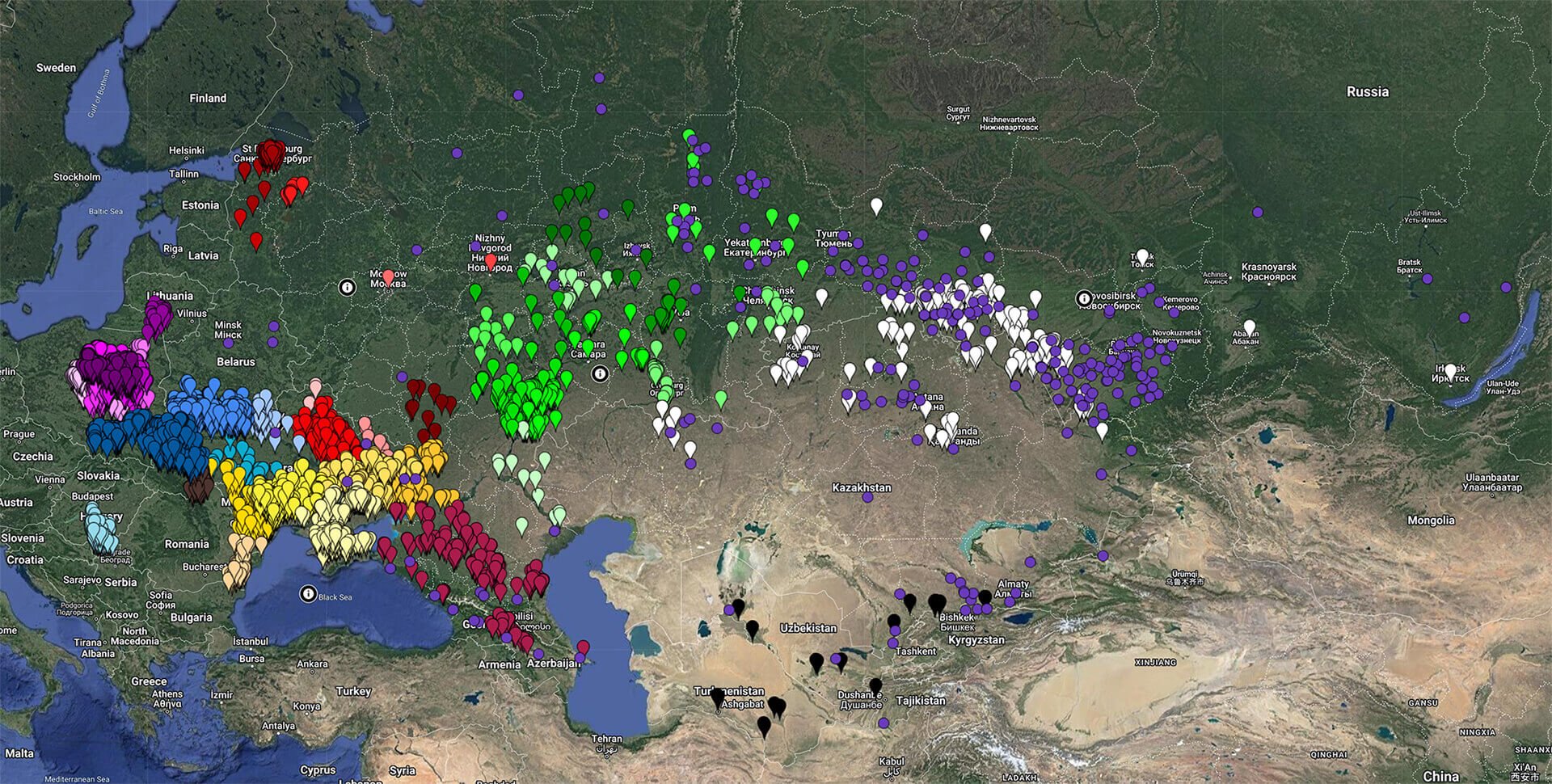The image size is (1552, 784).
Task: Select the purple dot west of Ust-Ilimsk
Action: (1258, 212)
